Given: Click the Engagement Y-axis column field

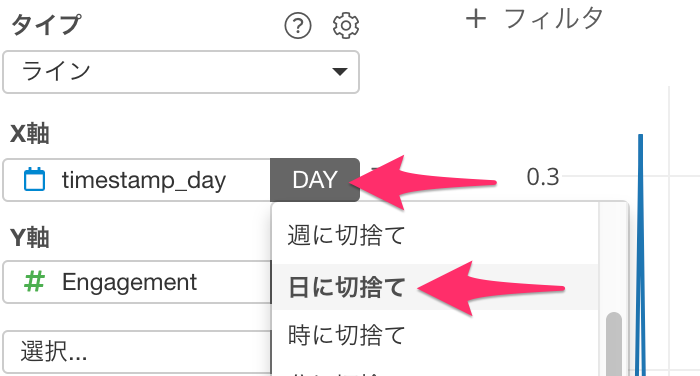Looking at the screenshot, I should click(x=137, y=282).
